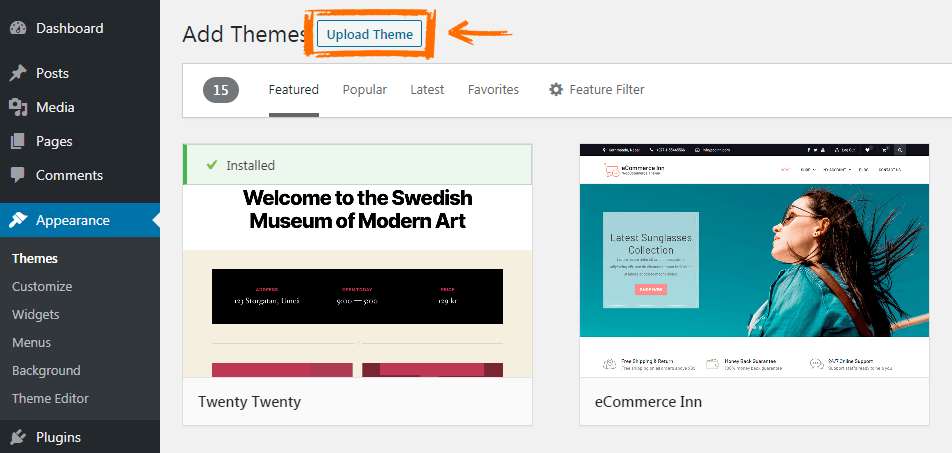
Task: Click the Plugins plug icon
Action: pyautogui.click(x=18, y=437)
